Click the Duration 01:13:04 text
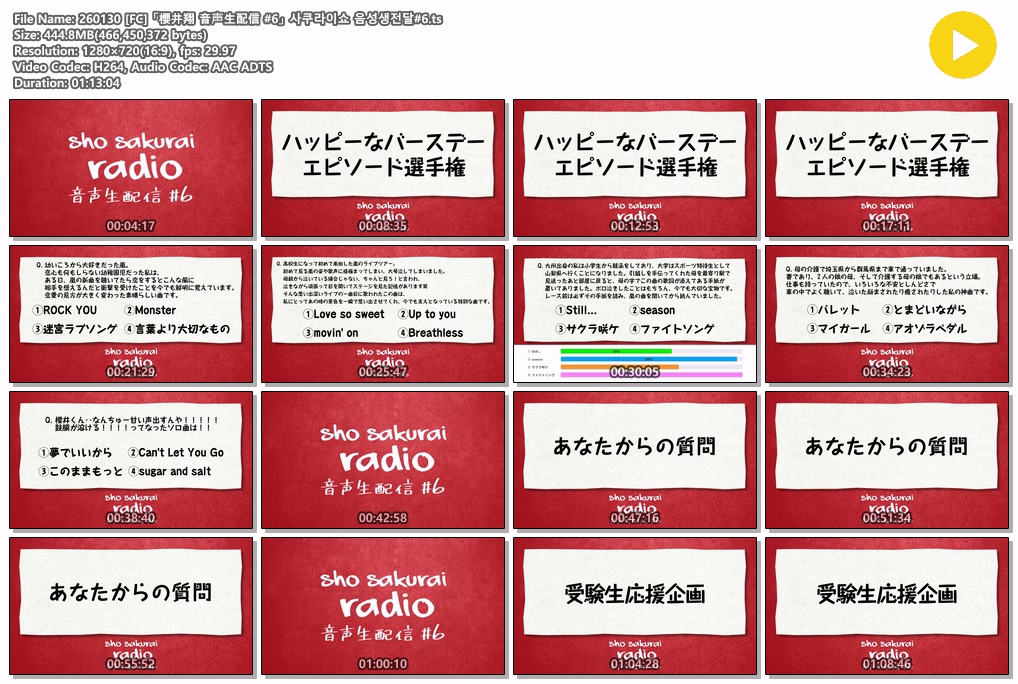 (67, 83)
